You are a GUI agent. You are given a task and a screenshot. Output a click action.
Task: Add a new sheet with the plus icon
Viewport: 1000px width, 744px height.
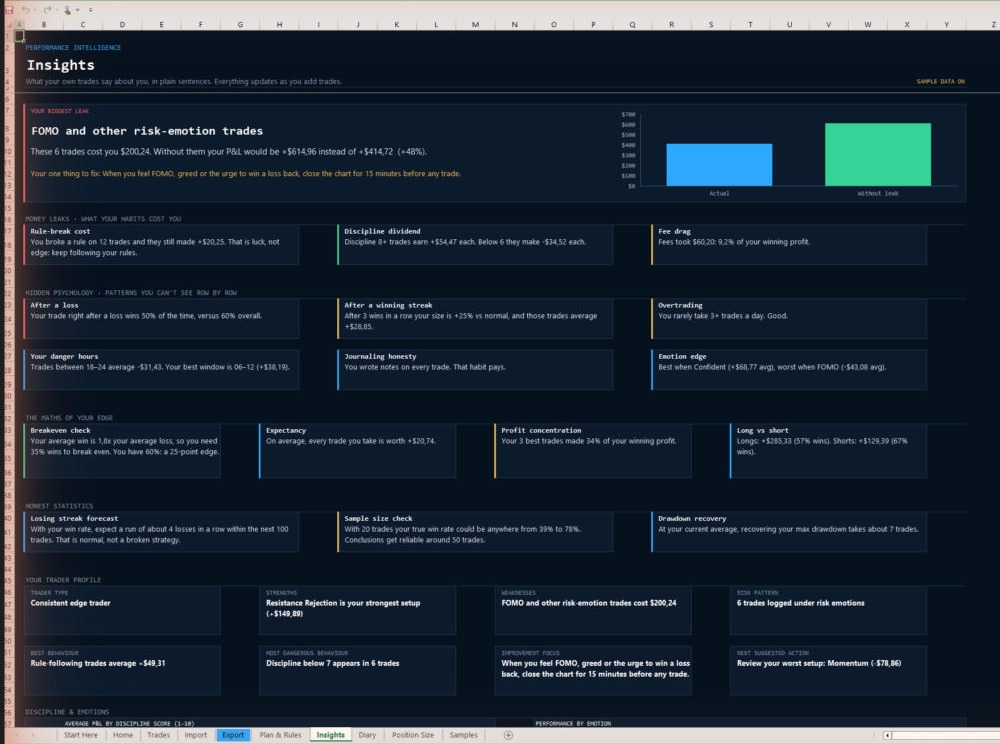point(508,735)
